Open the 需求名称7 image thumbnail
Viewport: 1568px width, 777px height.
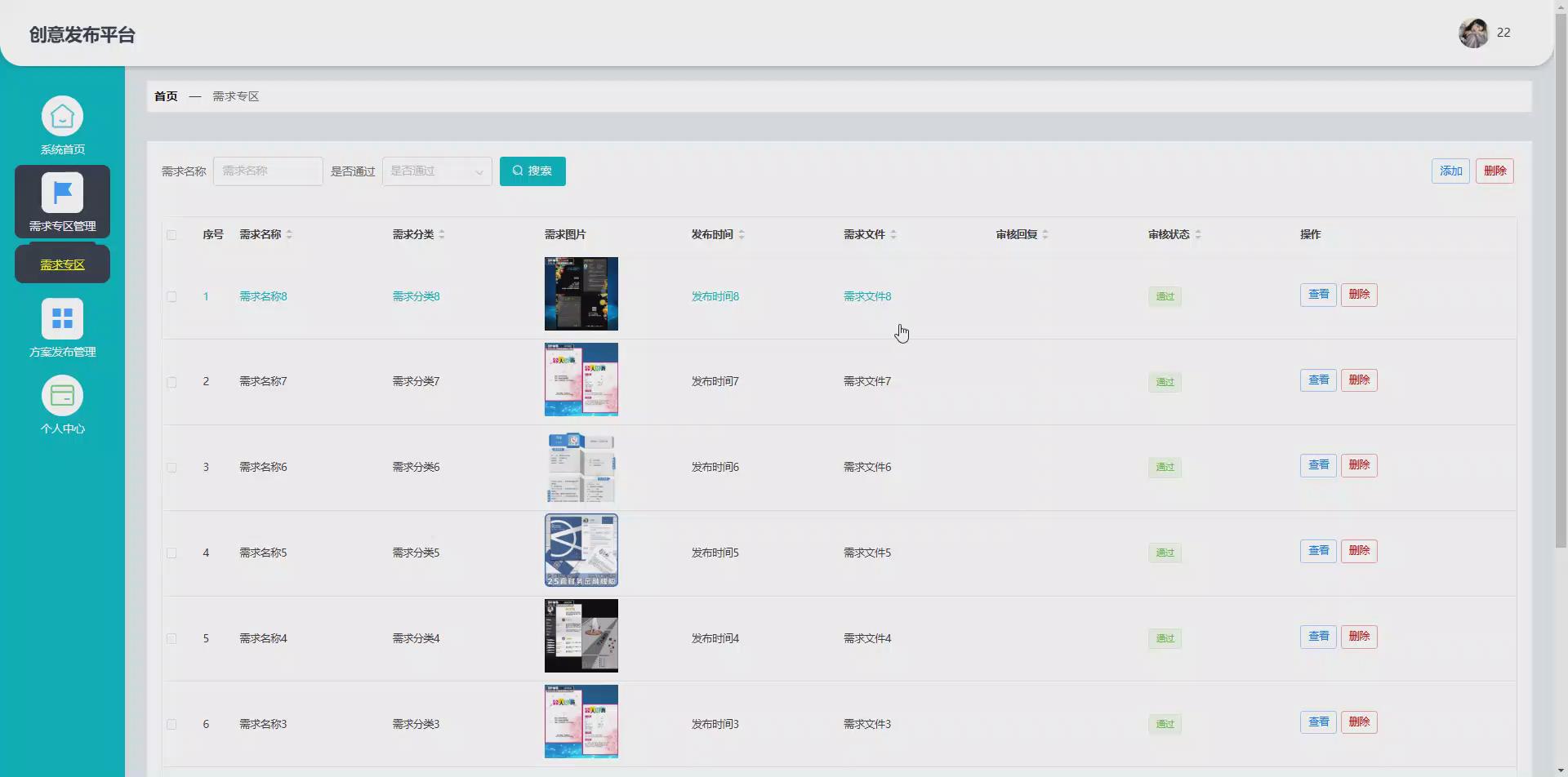pyautogui.click(x=581, y=380)
